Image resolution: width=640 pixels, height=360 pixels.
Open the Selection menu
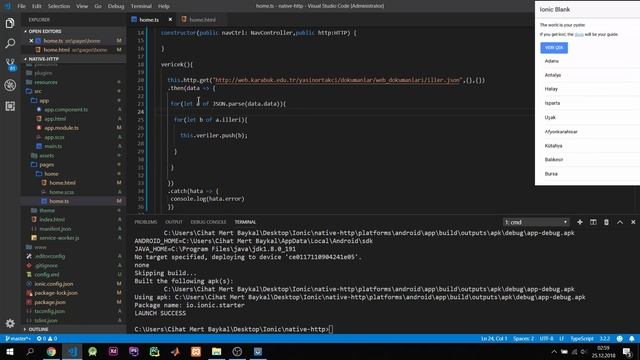[x=59, y=6]
